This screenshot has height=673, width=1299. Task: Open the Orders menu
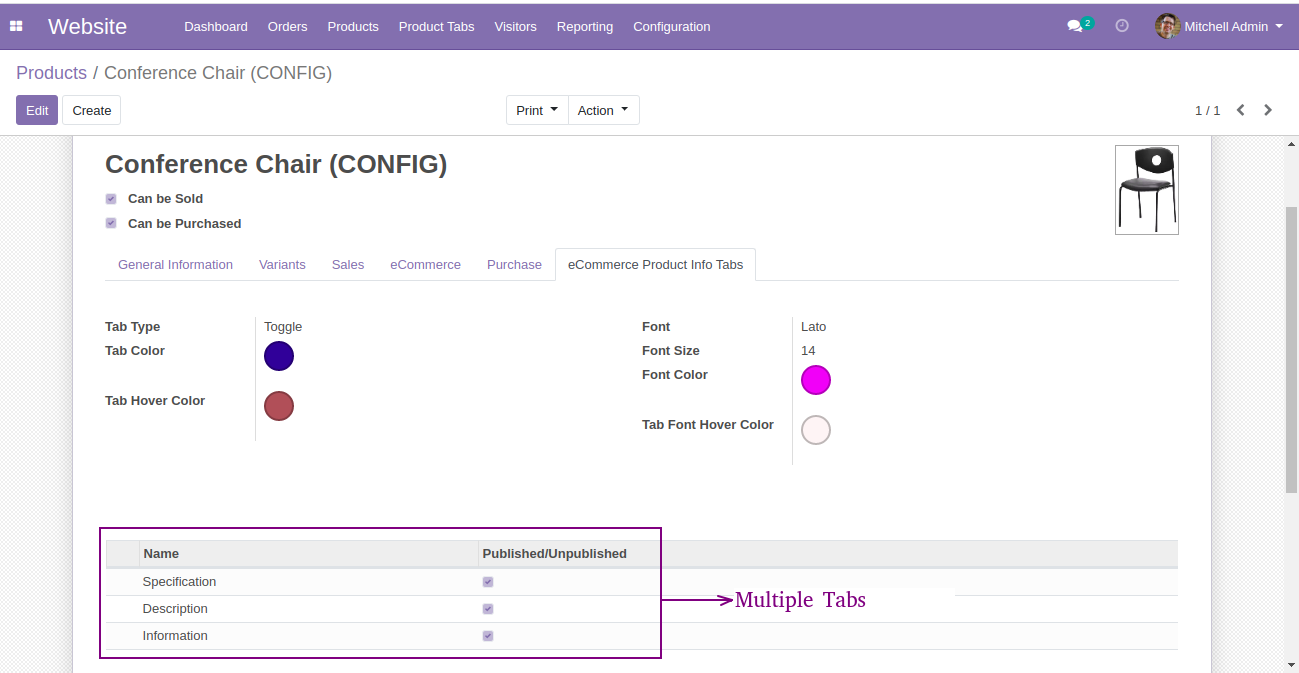(288, 27)
